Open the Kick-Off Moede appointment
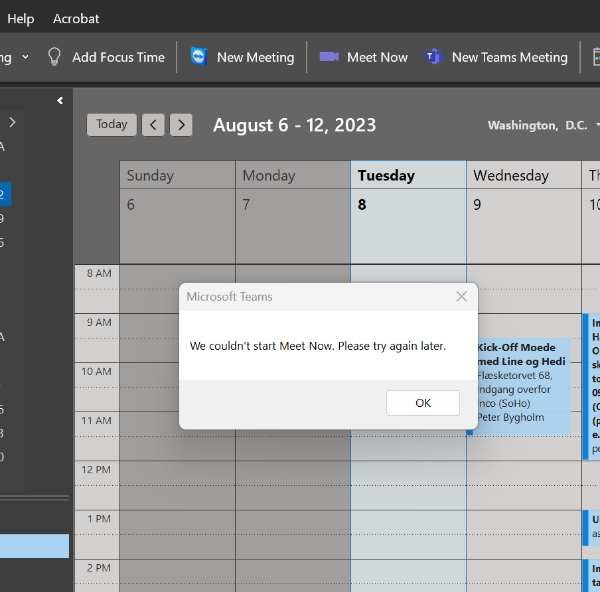This screenshot has width=600, height=592. point(524,387)
